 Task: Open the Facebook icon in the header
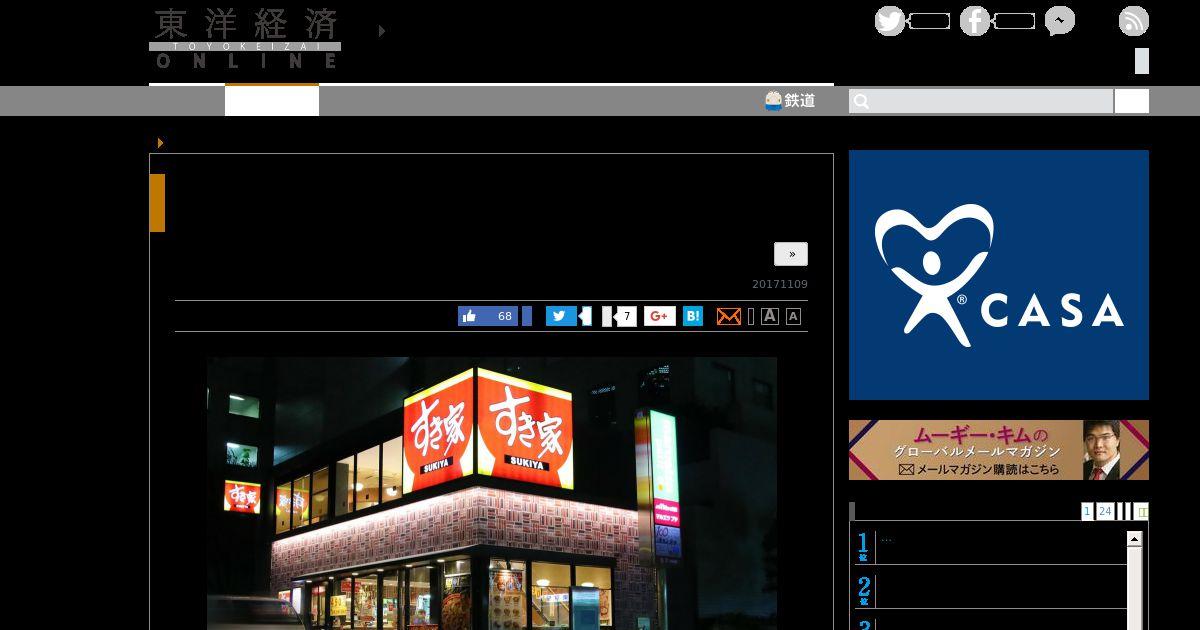click(x=975, y=21)
